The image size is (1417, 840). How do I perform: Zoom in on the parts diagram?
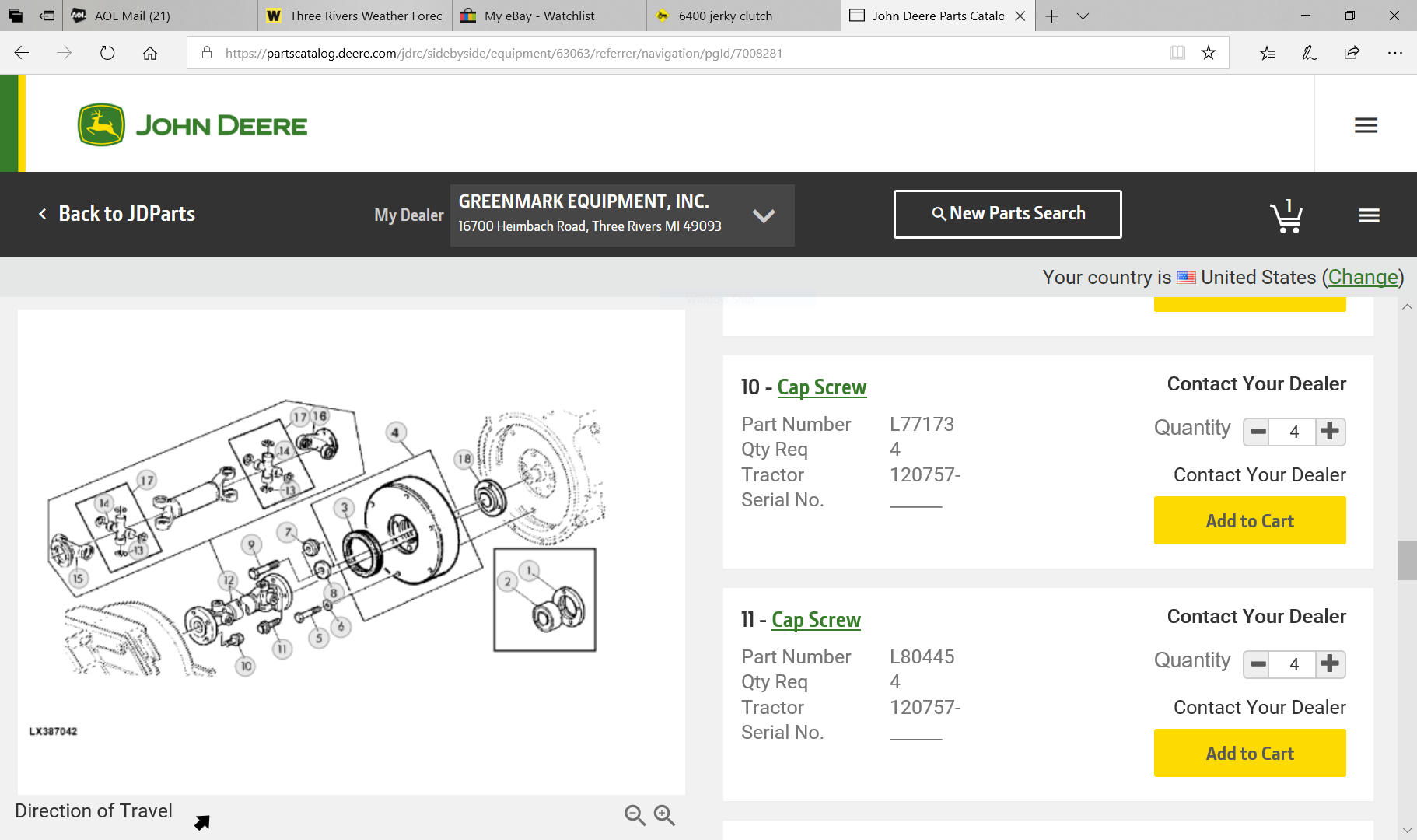tap(664, 814)
